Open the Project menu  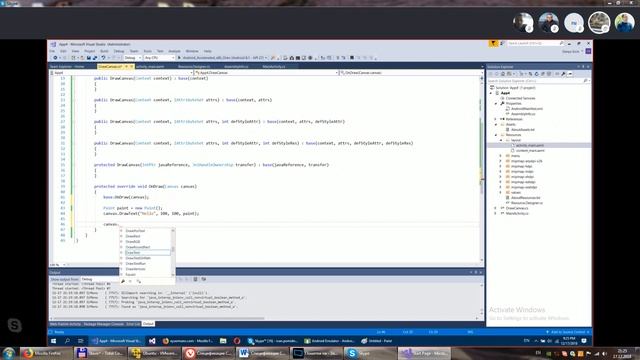[89, 51]
